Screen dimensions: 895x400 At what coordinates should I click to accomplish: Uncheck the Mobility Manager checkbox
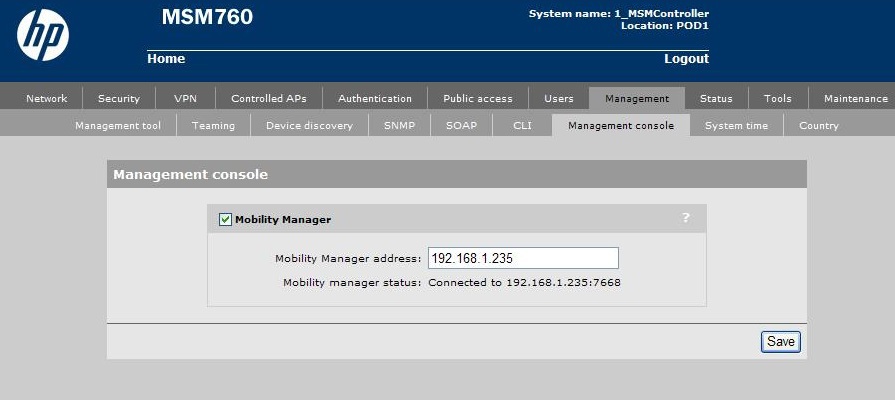coord(225,219)
